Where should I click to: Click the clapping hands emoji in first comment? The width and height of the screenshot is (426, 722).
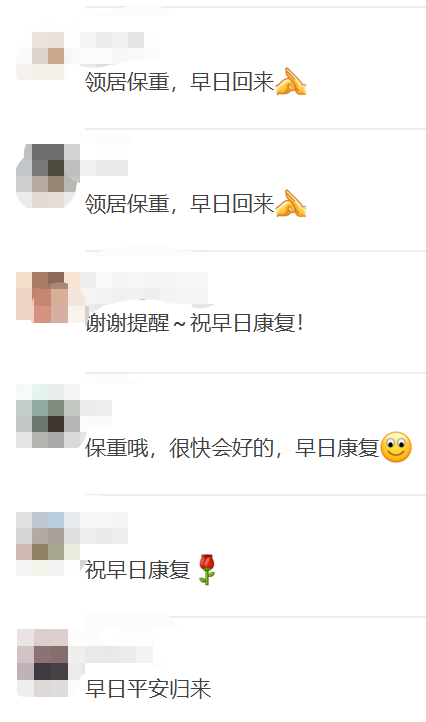291,82
